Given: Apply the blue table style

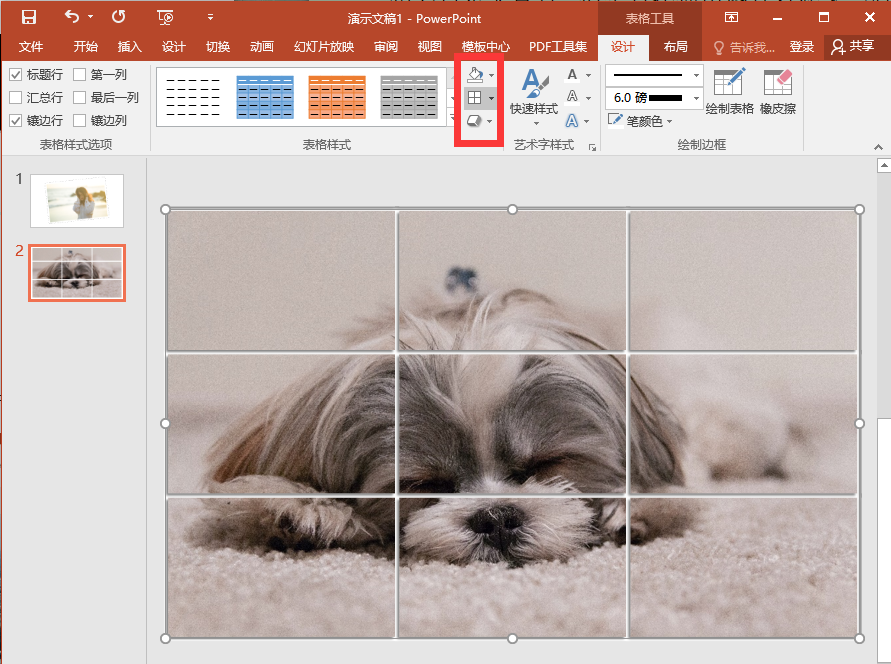Looking at the screenshot, I should tap(265, 97).
